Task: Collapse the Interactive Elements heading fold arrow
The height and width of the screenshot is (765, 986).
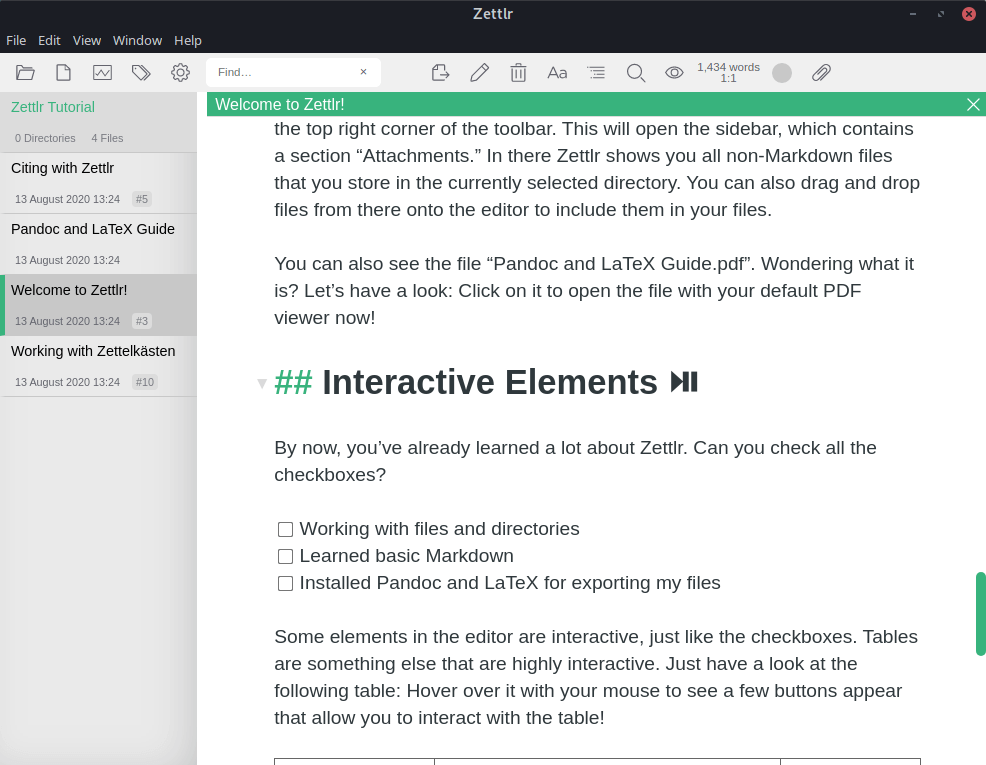Action: tap(262, 383)
